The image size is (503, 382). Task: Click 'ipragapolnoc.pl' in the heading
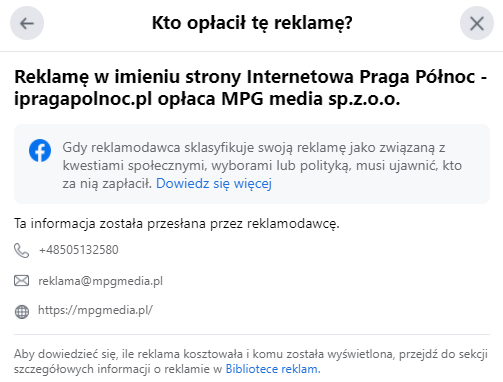[x=83, y=99]
